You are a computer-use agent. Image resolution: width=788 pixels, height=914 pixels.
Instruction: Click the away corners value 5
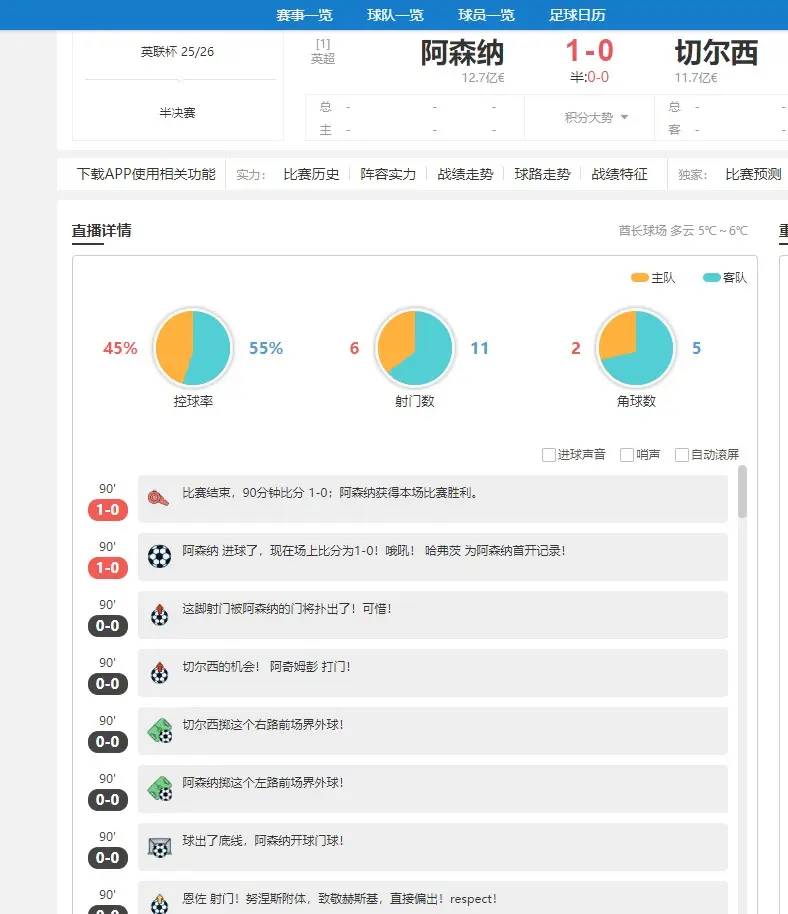(696, 349)
